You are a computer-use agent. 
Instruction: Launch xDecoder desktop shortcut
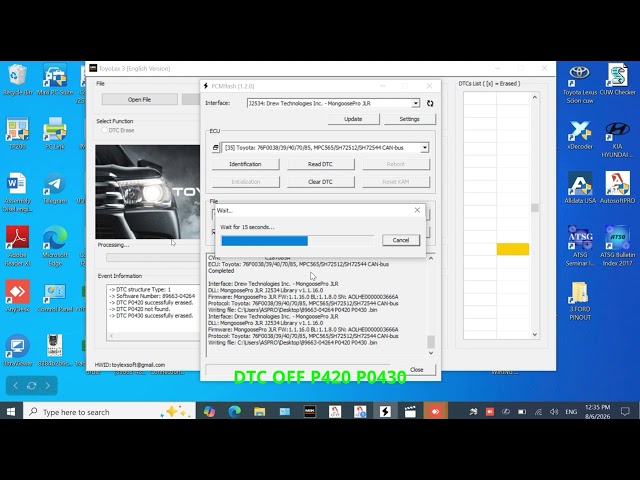click(580, 135)
